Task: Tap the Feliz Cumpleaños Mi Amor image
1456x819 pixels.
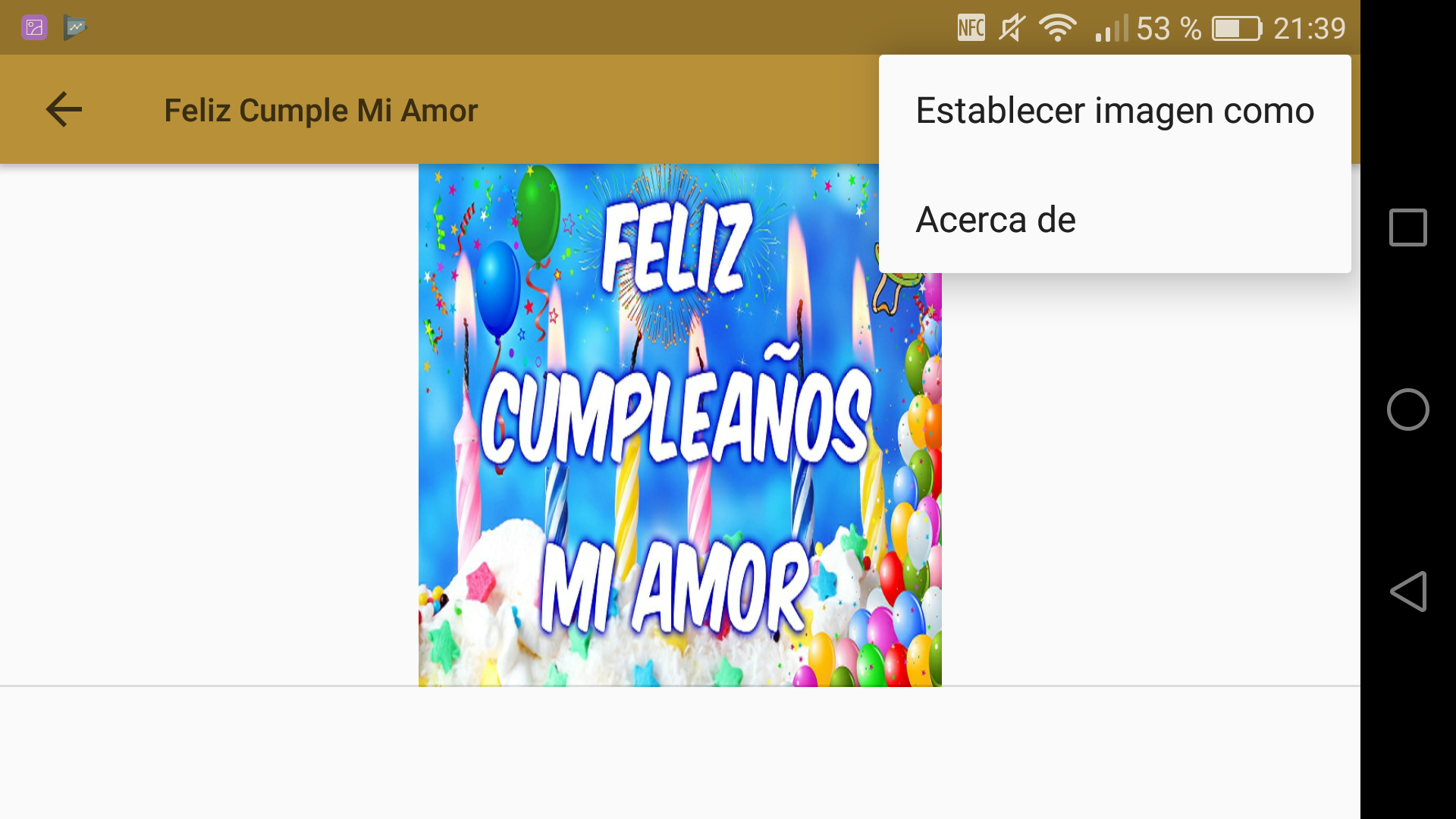Action: (679, 425)
